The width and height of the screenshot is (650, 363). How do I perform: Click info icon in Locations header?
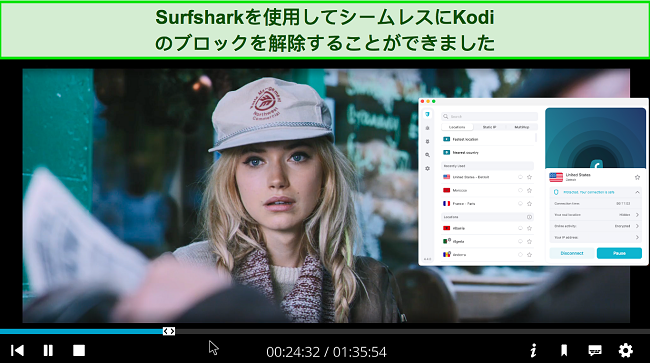(x=529, y=217)
